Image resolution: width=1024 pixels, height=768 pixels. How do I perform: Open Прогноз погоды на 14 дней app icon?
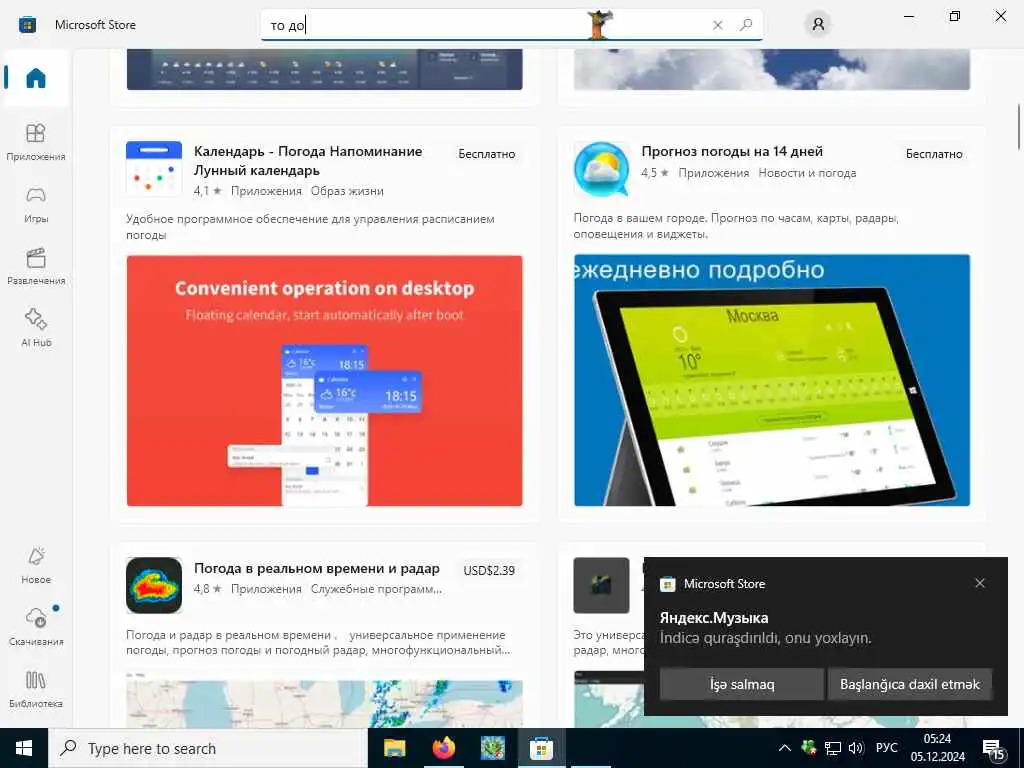coord(601,168)
